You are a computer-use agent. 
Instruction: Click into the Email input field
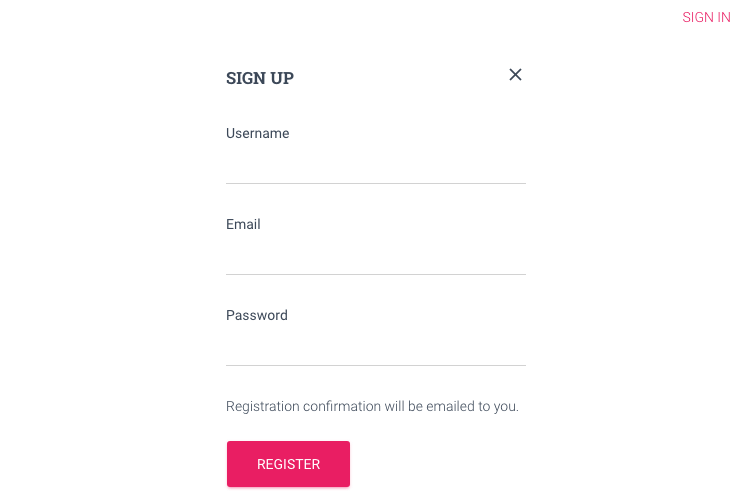tap(375, 256)
